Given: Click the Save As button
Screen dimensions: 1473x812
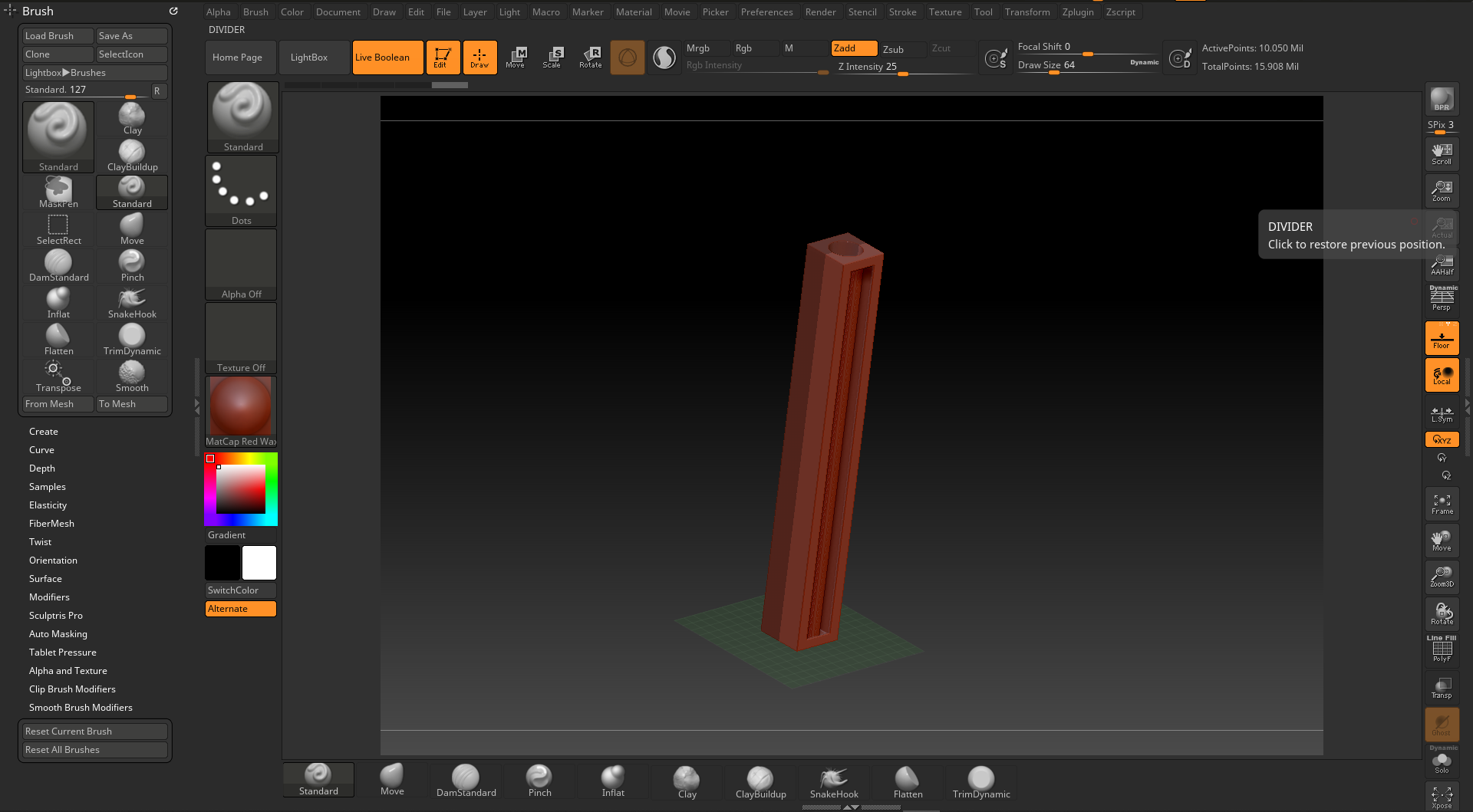Looking at the screenshot, I should click(132, 36).
